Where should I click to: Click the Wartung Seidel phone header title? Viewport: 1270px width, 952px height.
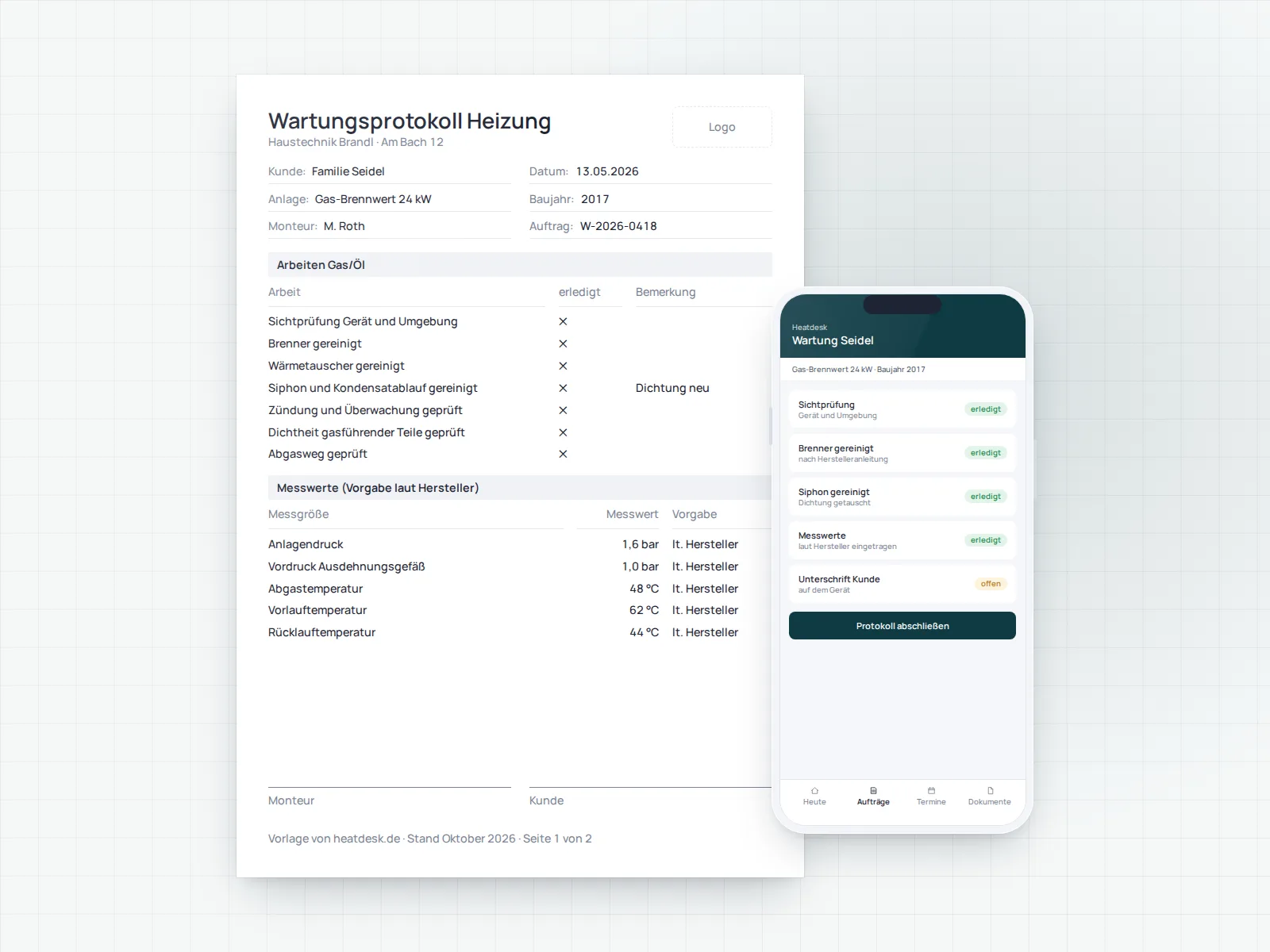coord(833,340)
